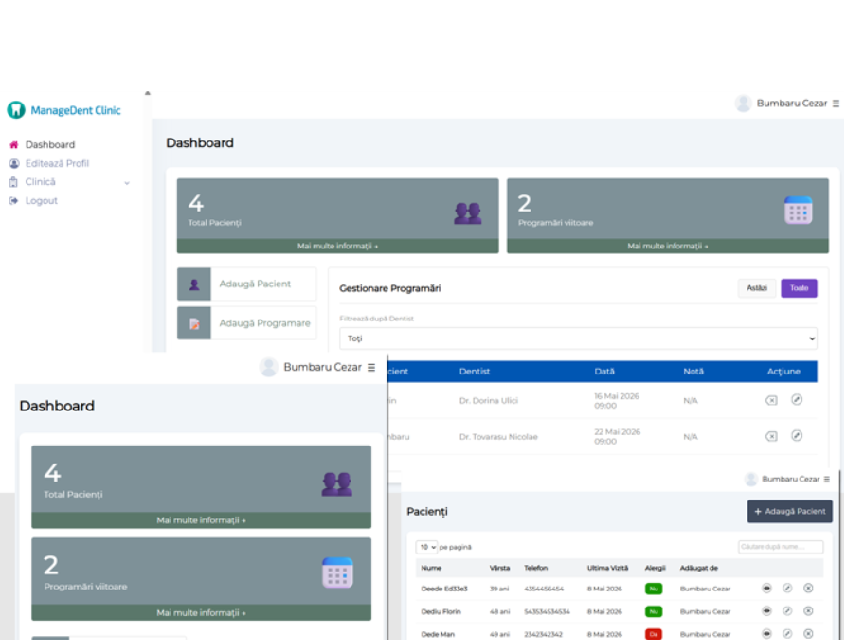Edit patient Dediu Florin

(787, 611)
